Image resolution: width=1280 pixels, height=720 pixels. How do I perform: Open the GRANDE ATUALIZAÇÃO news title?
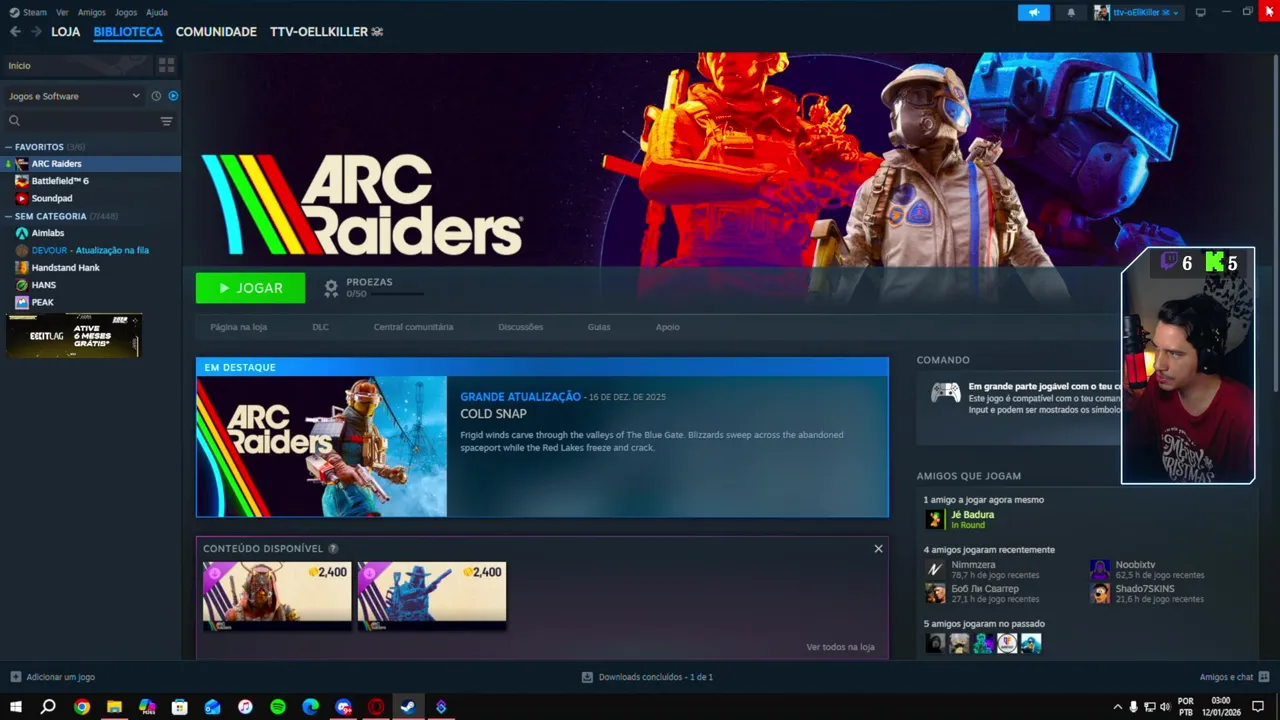pyautogui.click(x=520, y=397)
